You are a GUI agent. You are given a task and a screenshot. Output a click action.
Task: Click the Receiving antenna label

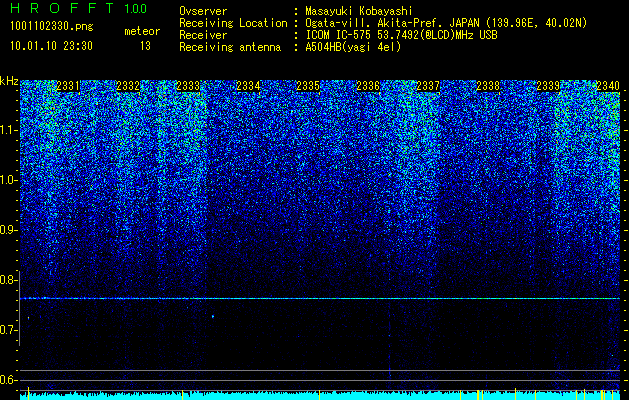230,47
